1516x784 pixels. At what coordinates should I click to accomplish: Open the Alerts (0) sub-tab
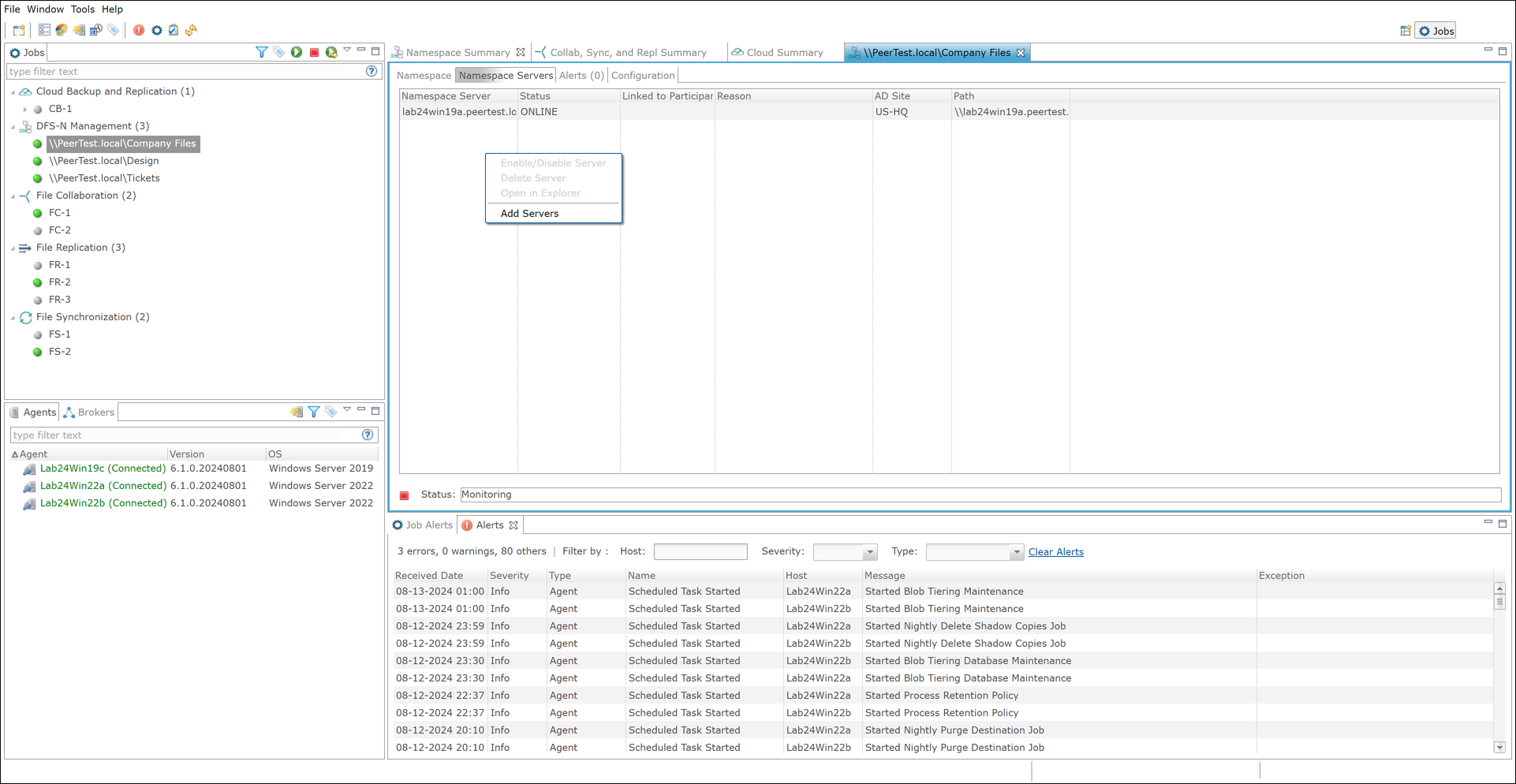pyautogui.click(x=581, y=76)
